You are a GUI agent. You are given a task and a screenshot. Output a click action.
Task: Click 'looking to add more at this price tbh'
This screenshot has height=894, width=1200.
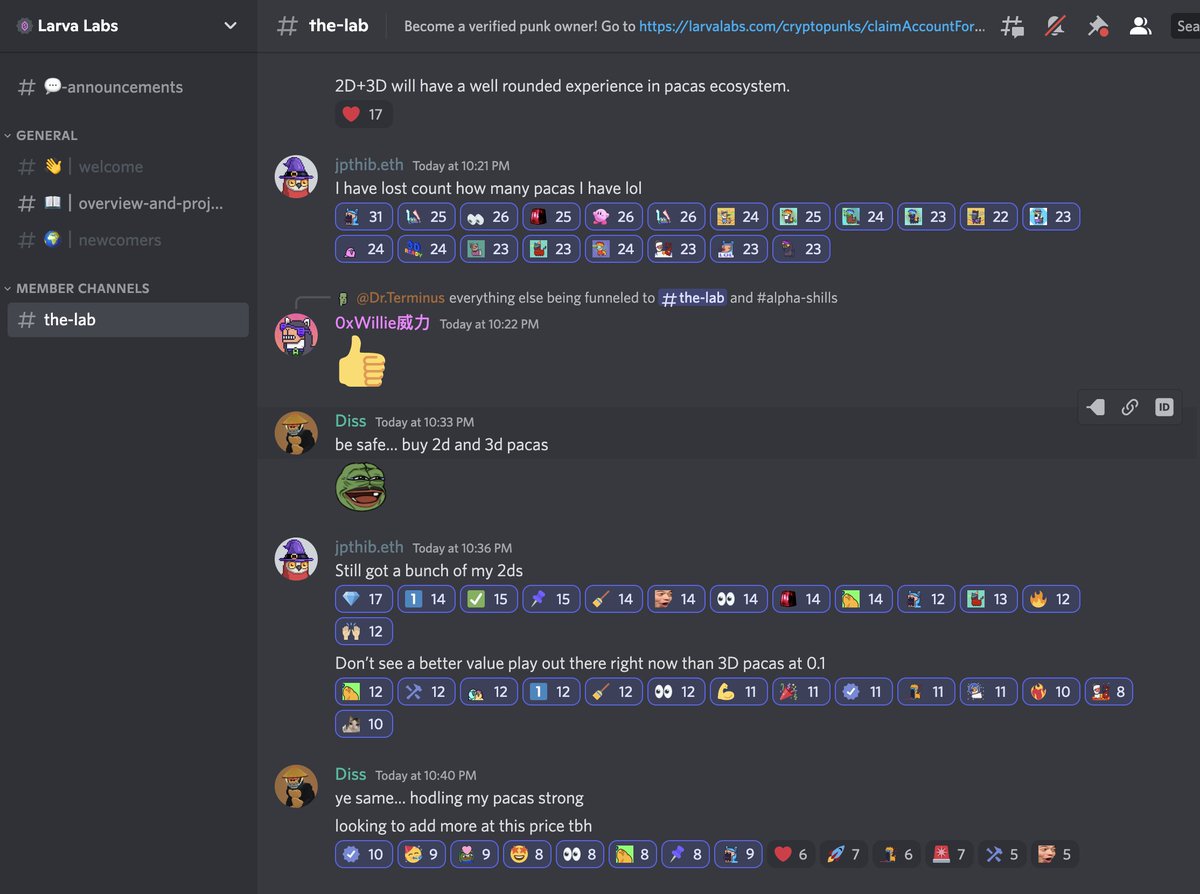coord(463,826)
